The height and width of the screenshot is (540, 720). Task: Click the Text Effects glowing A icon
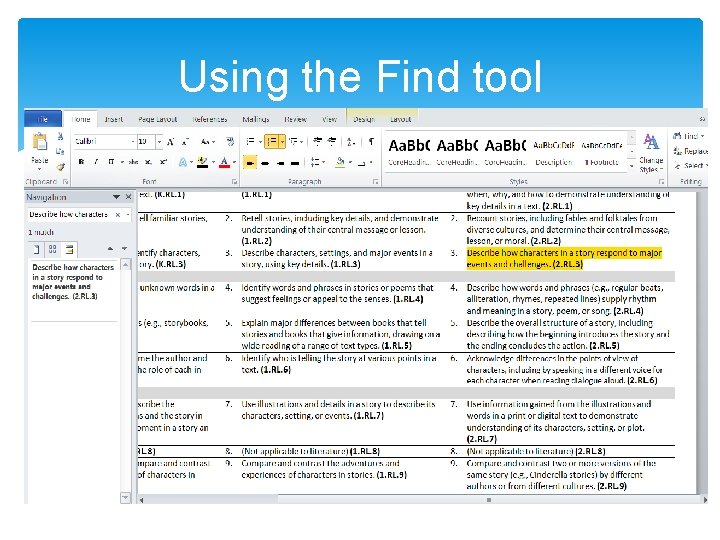point(183,162)
